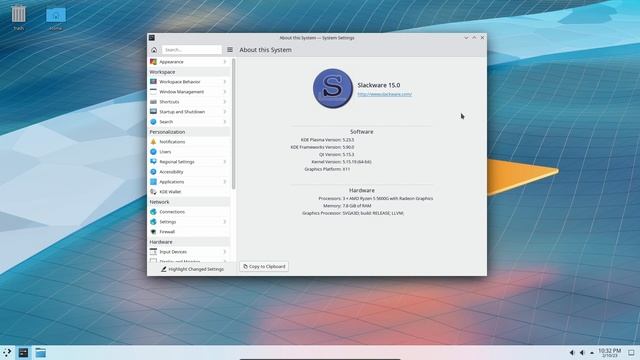Expand Shortcuts chevron arrow
Viewport: 640px width, 360px height.
pos(224,102)
